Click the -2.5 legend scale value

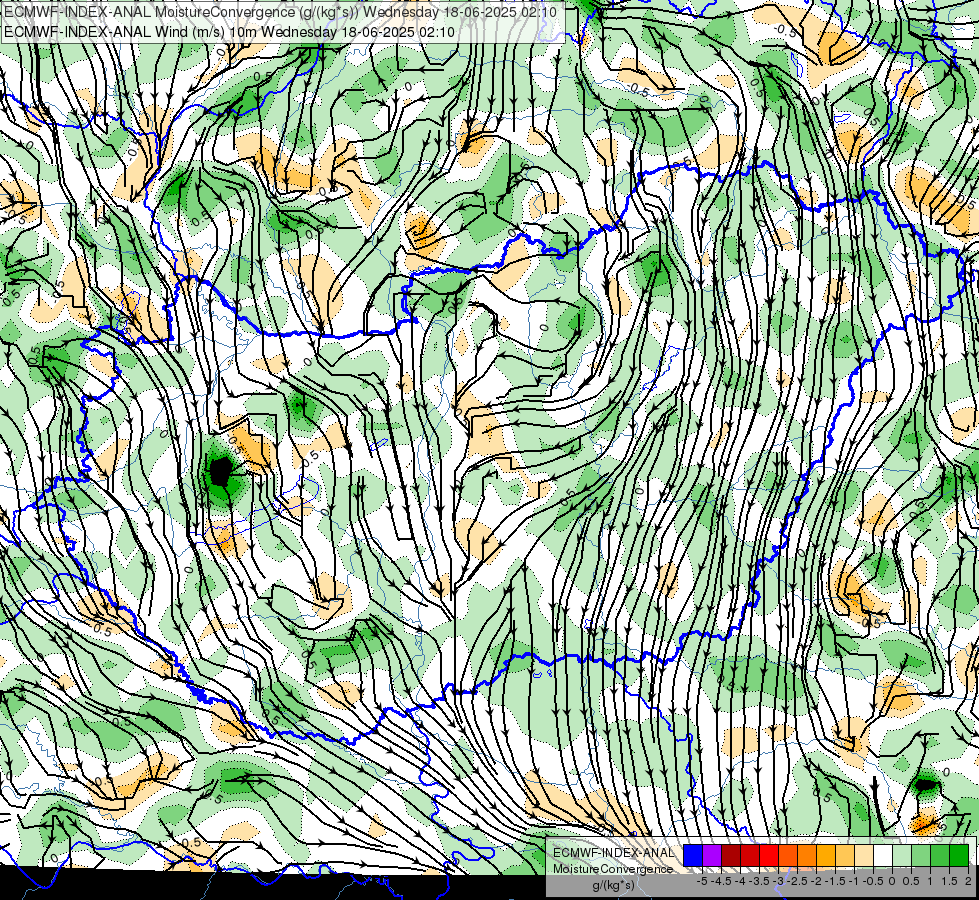[x=797, y=881]
